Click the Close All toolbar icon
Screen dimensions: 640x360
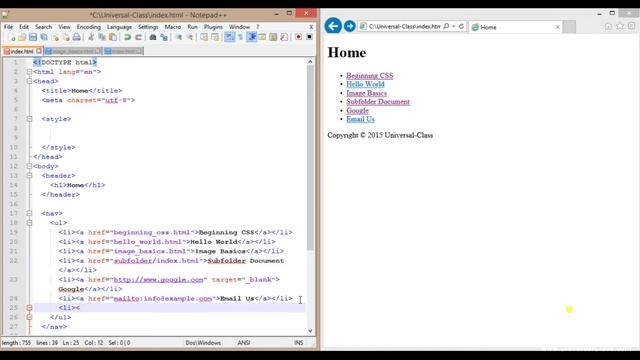pos(66,37)
